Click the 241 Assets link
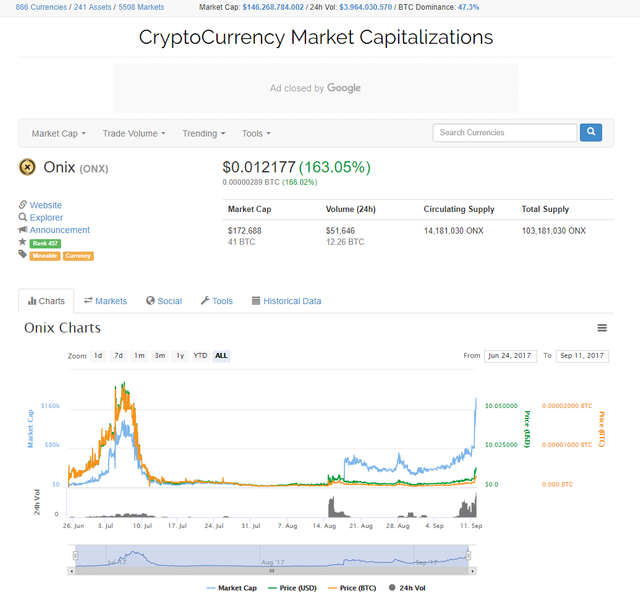The width and height of the screenshot is (640, 599). 92,7
